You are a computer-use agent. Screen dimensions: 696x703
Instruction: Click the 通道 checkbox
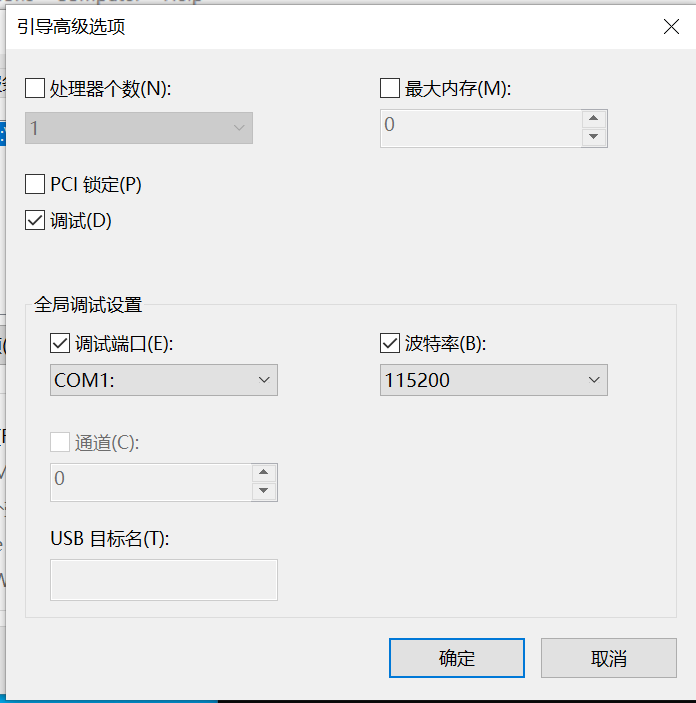(59, 442)
